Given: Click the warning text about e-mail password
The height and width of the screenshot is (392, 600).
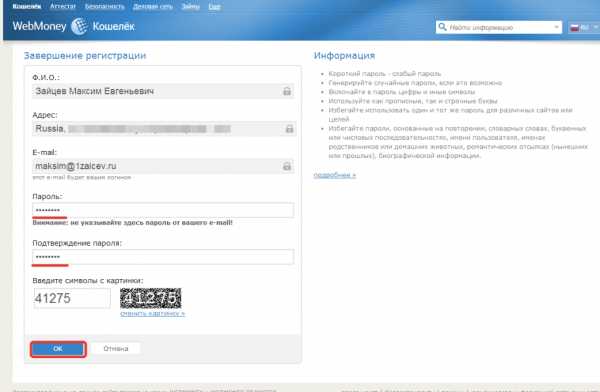Looking at the screenshot, I should coord(132,222).
